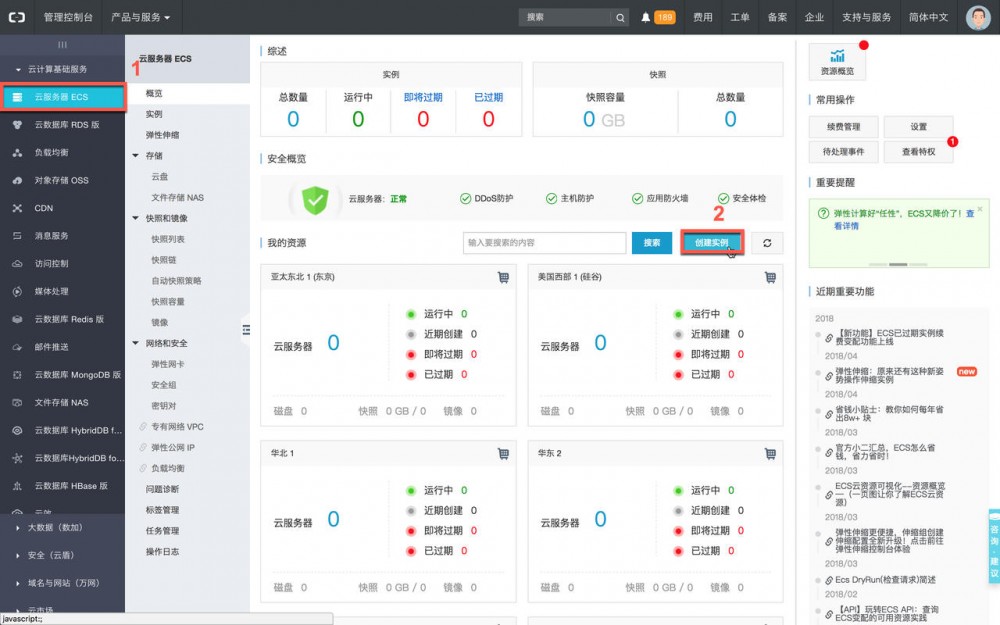Expand the 大数据（数加） group

[x=18, y=528]
